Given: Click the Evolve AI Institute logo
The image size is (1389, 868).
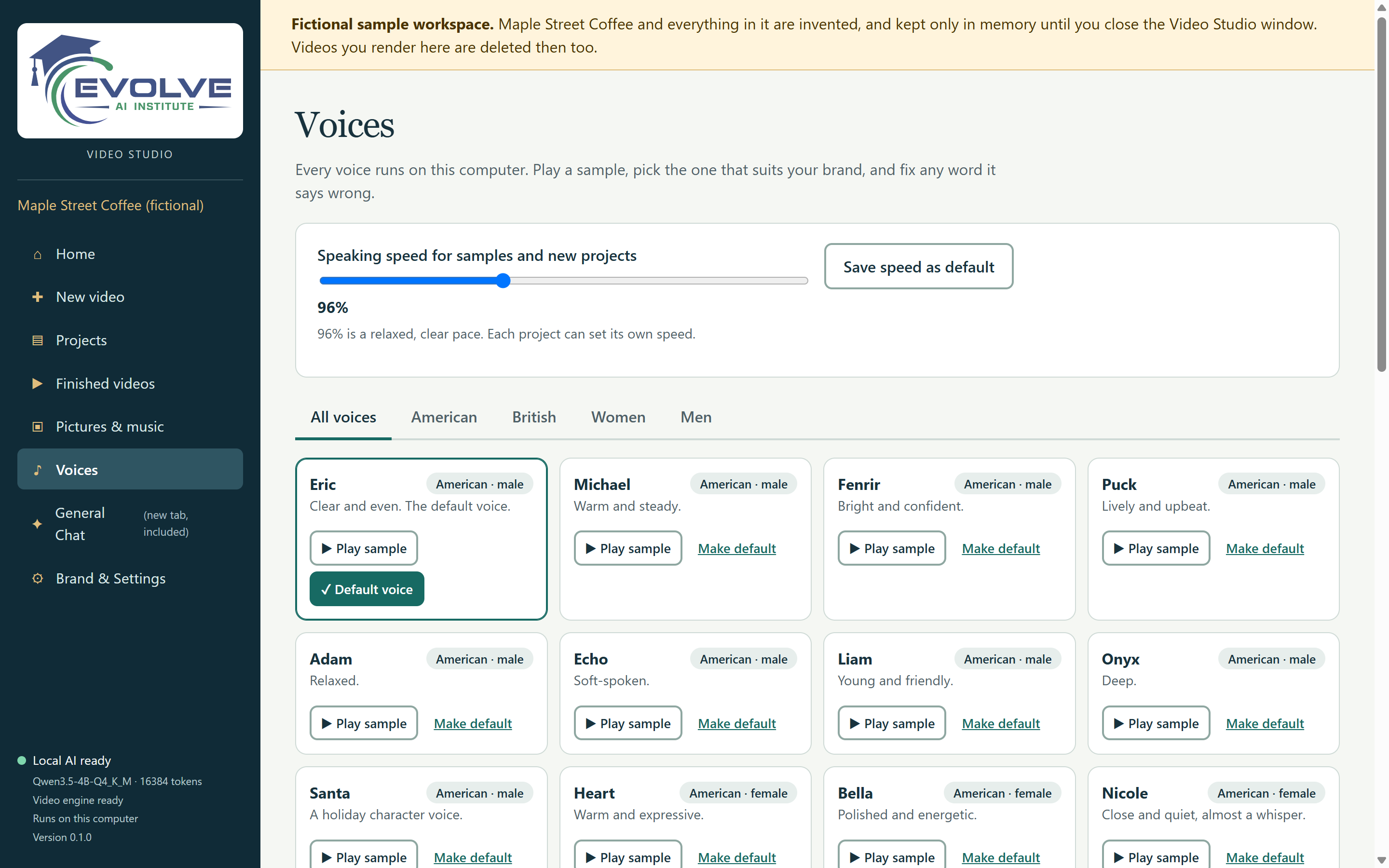Looking at the screenshot, I should 130,81.
